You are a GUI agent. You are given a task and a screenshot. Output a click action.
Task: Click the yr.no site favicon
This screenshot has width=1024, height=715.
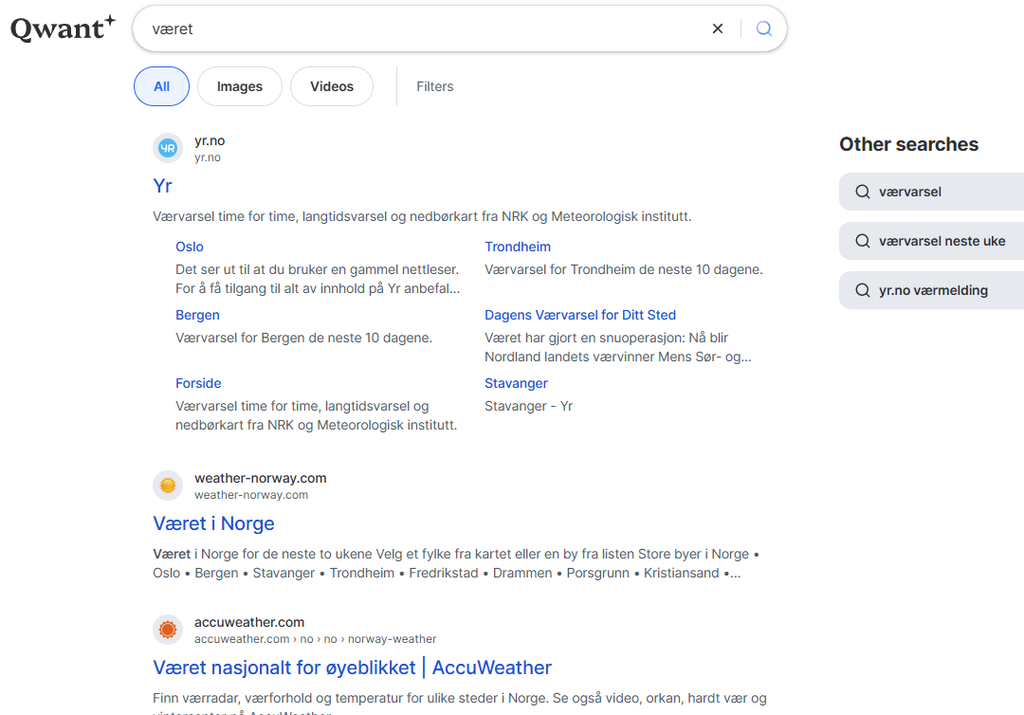click(x=168, y=148)
